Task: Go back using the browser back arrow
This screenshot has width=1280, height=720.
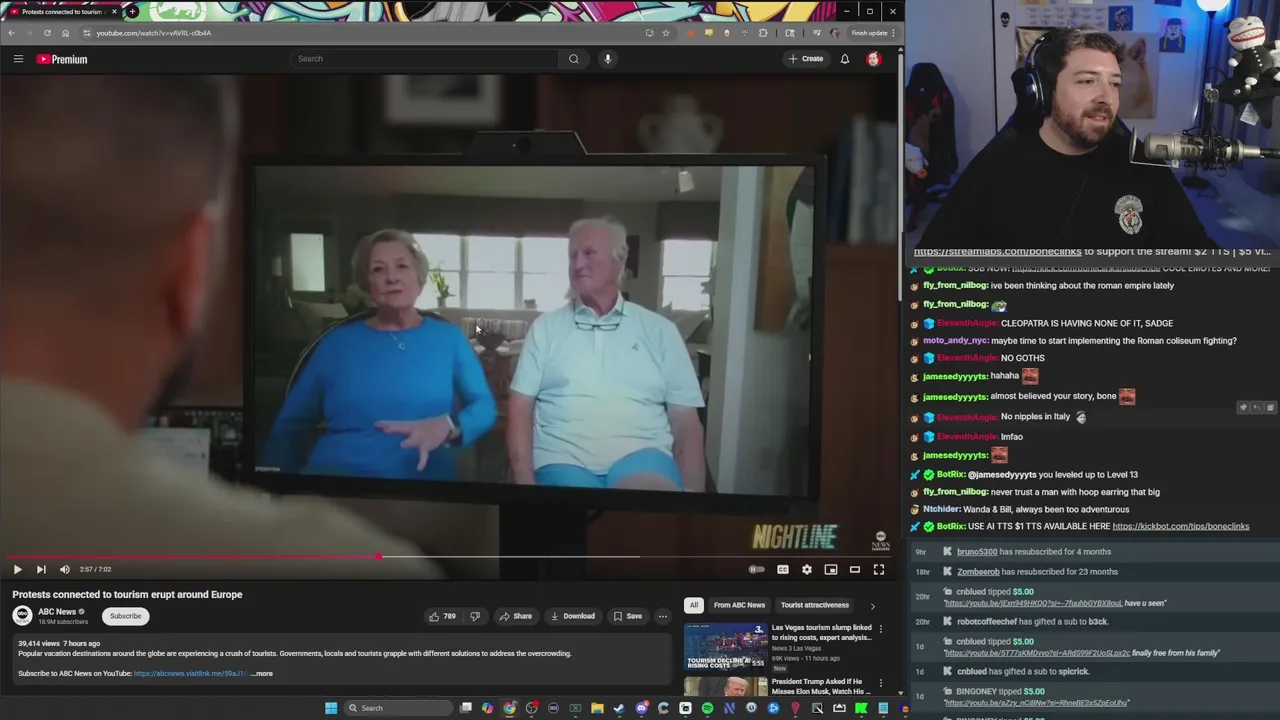Action: (x=11, y=33)
